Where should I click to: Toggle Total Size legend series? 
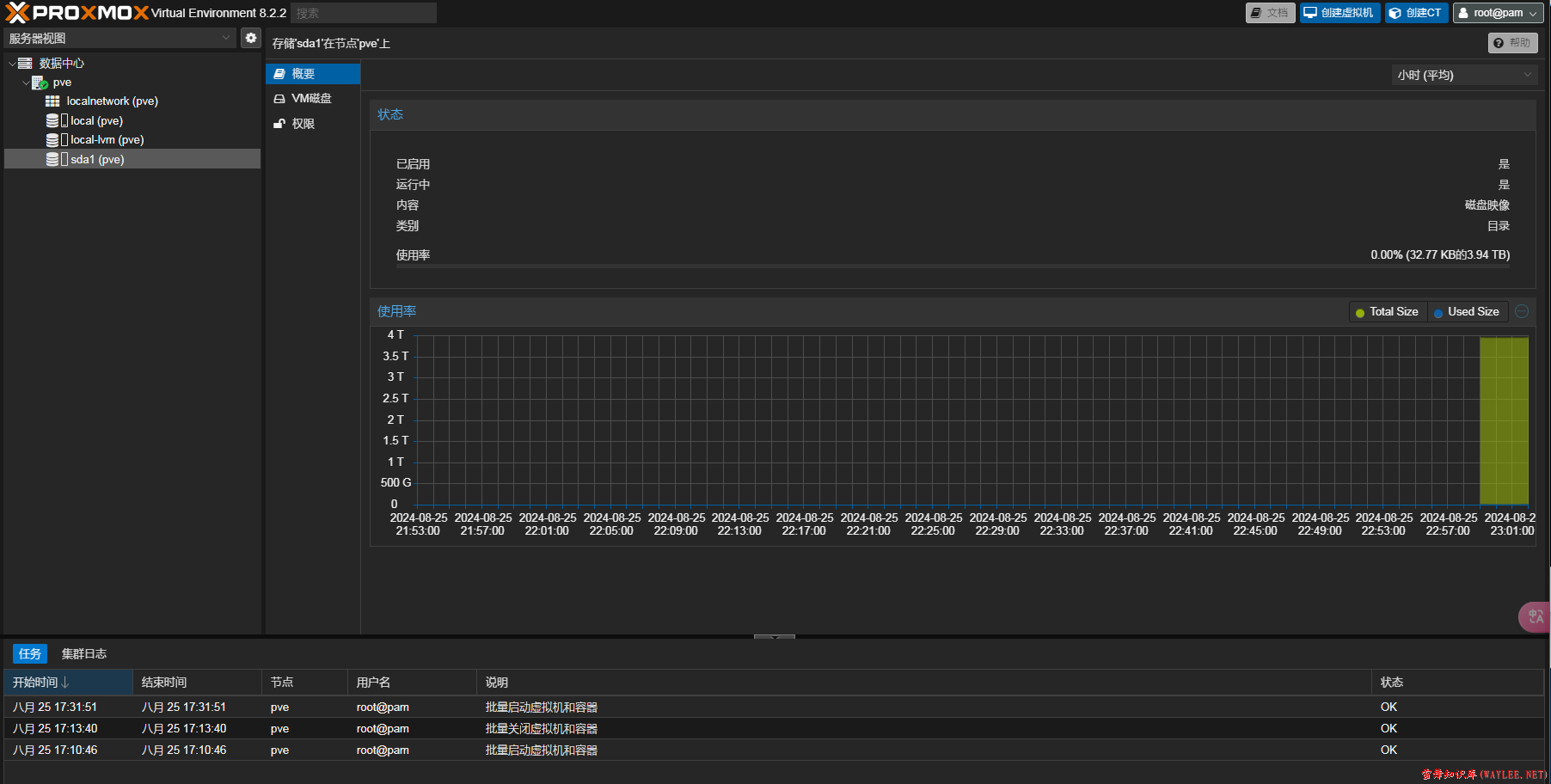[1388, 312]
